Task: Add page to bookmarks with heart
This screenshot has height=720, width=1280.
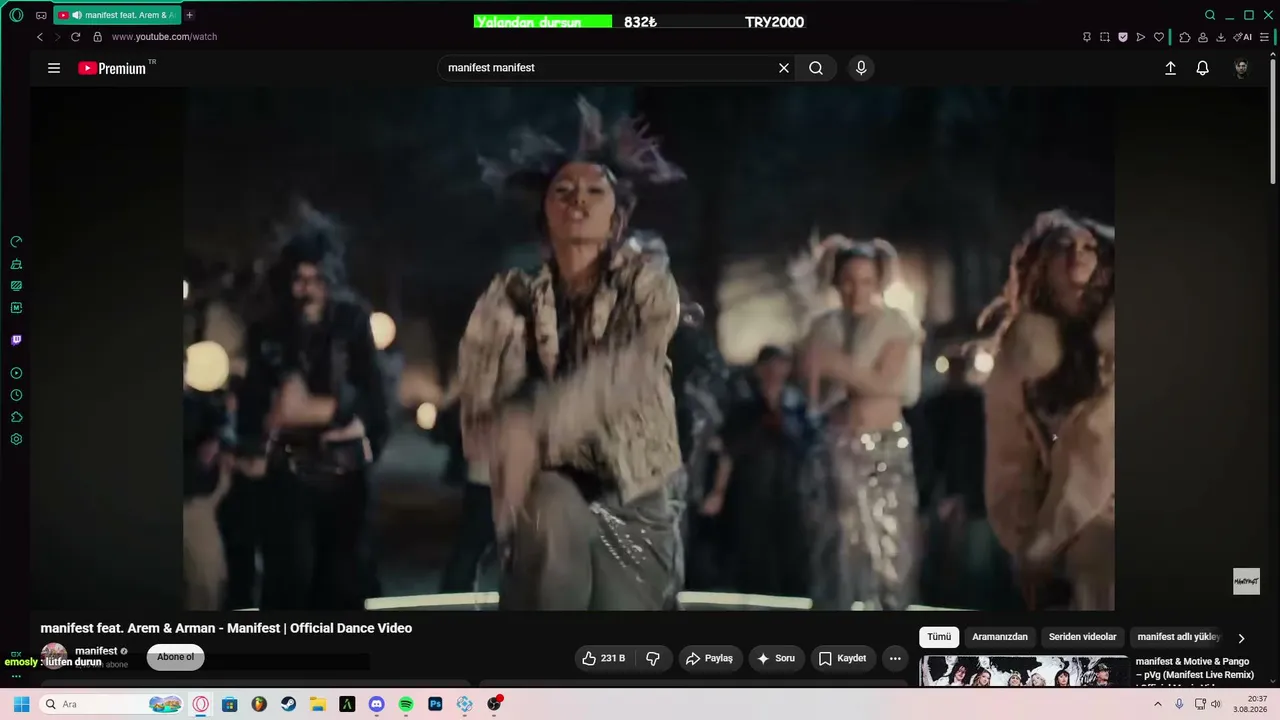Action: coord(1159,37)
